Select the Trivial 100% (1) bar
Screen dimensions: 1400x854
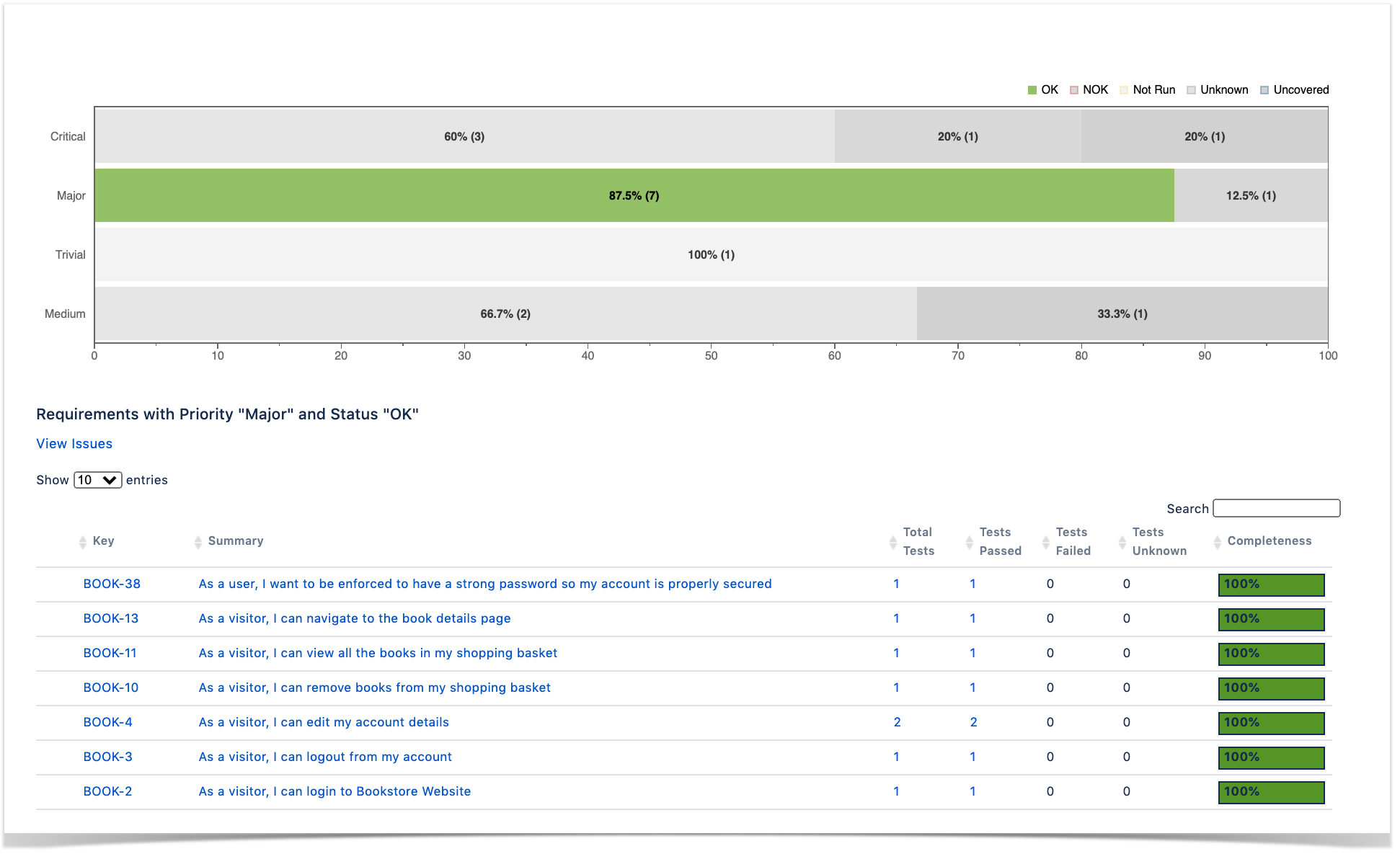click(x=712, y=254)
